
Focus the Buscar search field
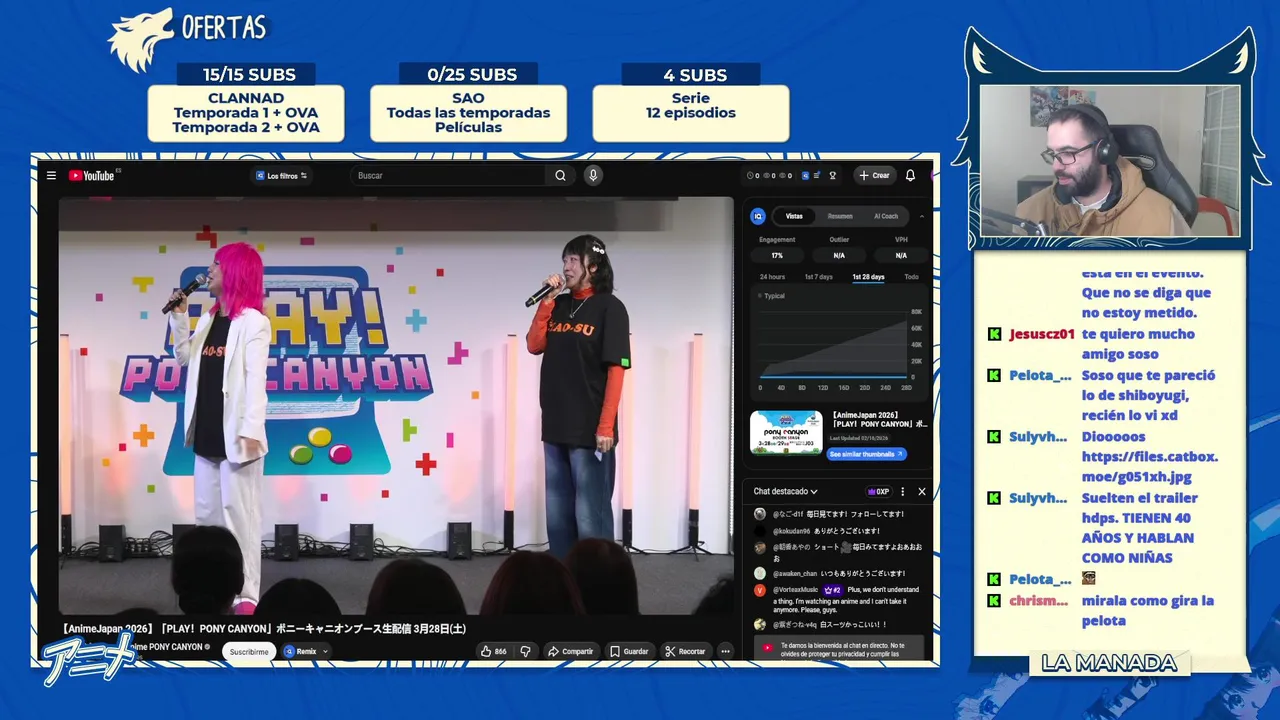tap(450, 176)
